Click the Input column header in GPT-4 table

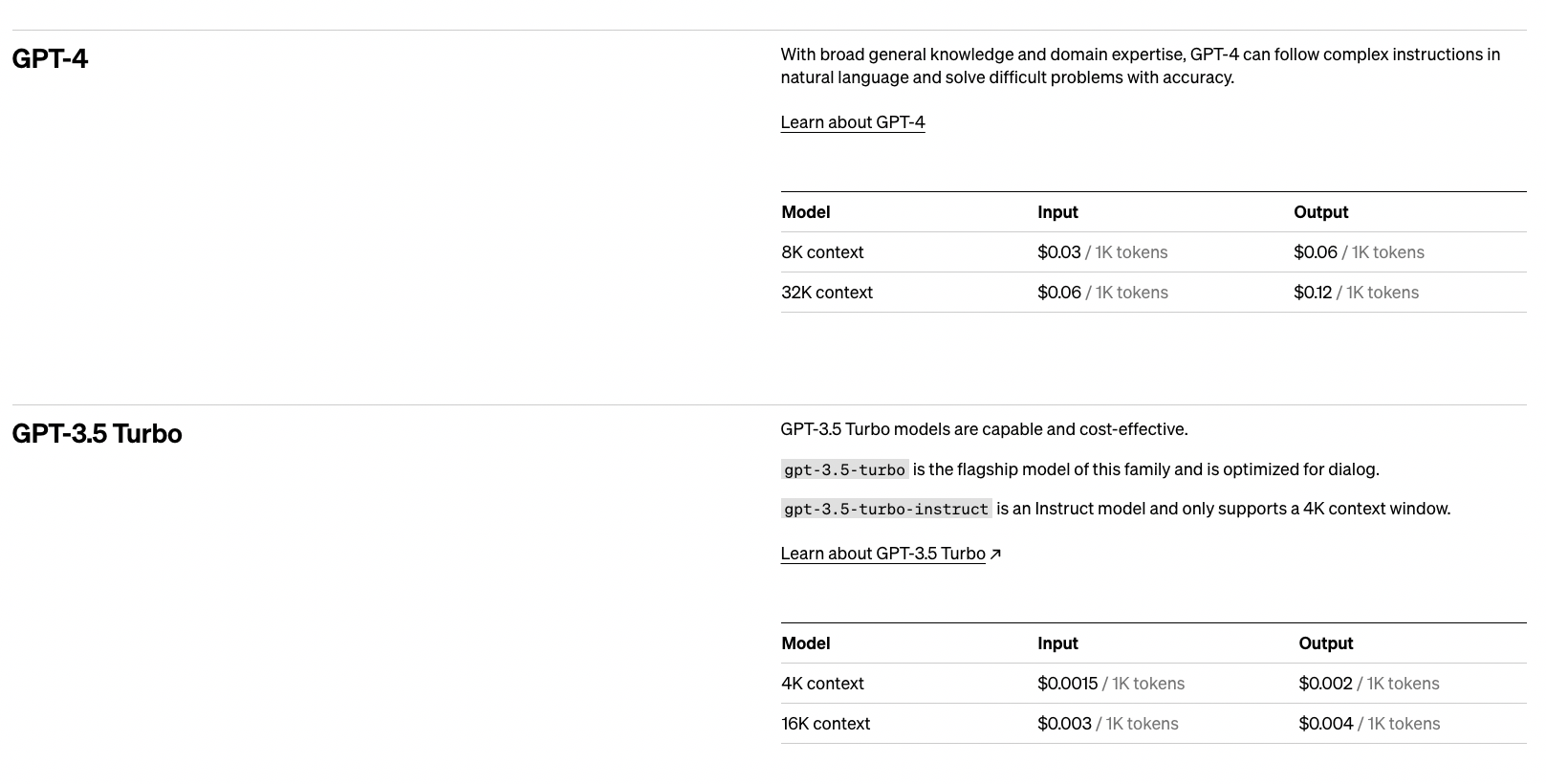pyautogui.click(x=1057, y=212)
